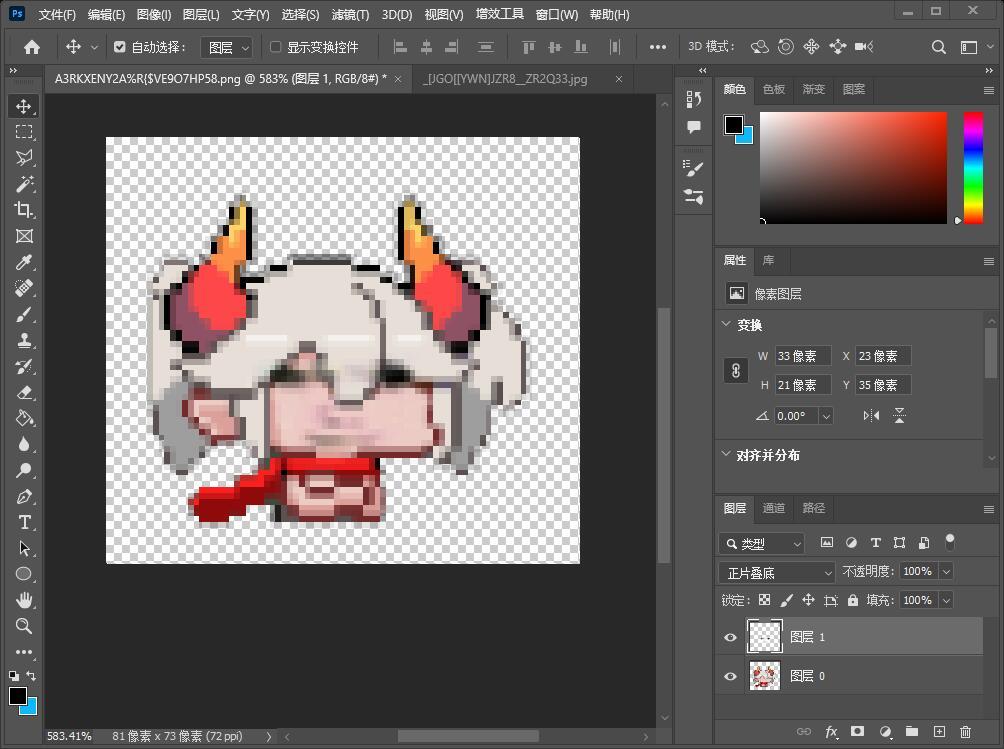The height and width of the screenshot is (749, 1004).
Task: Open the 滤镜(T) menu
Action: [x=350, y=15]
